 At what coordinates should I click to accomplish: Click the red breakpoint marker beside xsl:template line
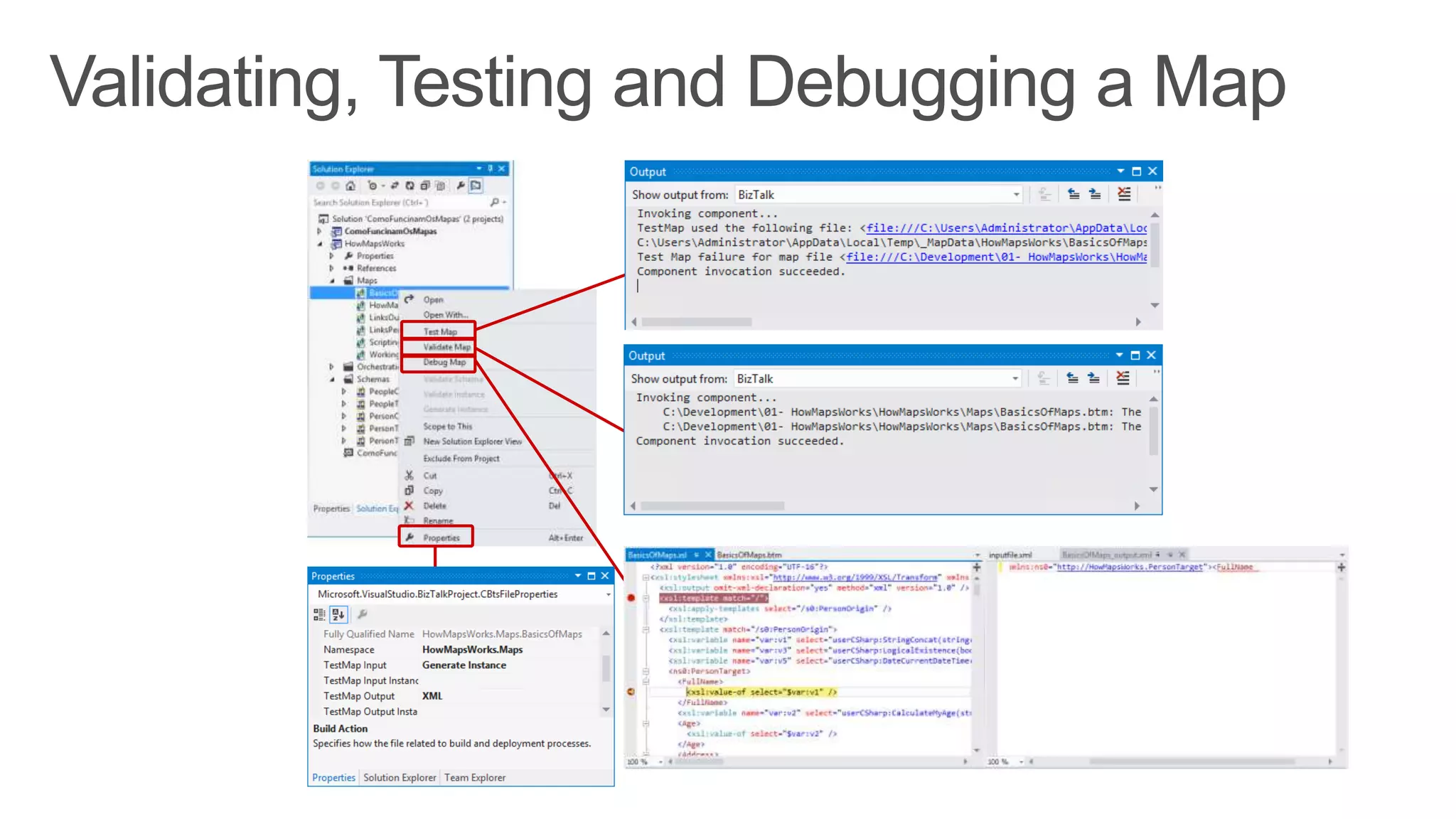631,598
